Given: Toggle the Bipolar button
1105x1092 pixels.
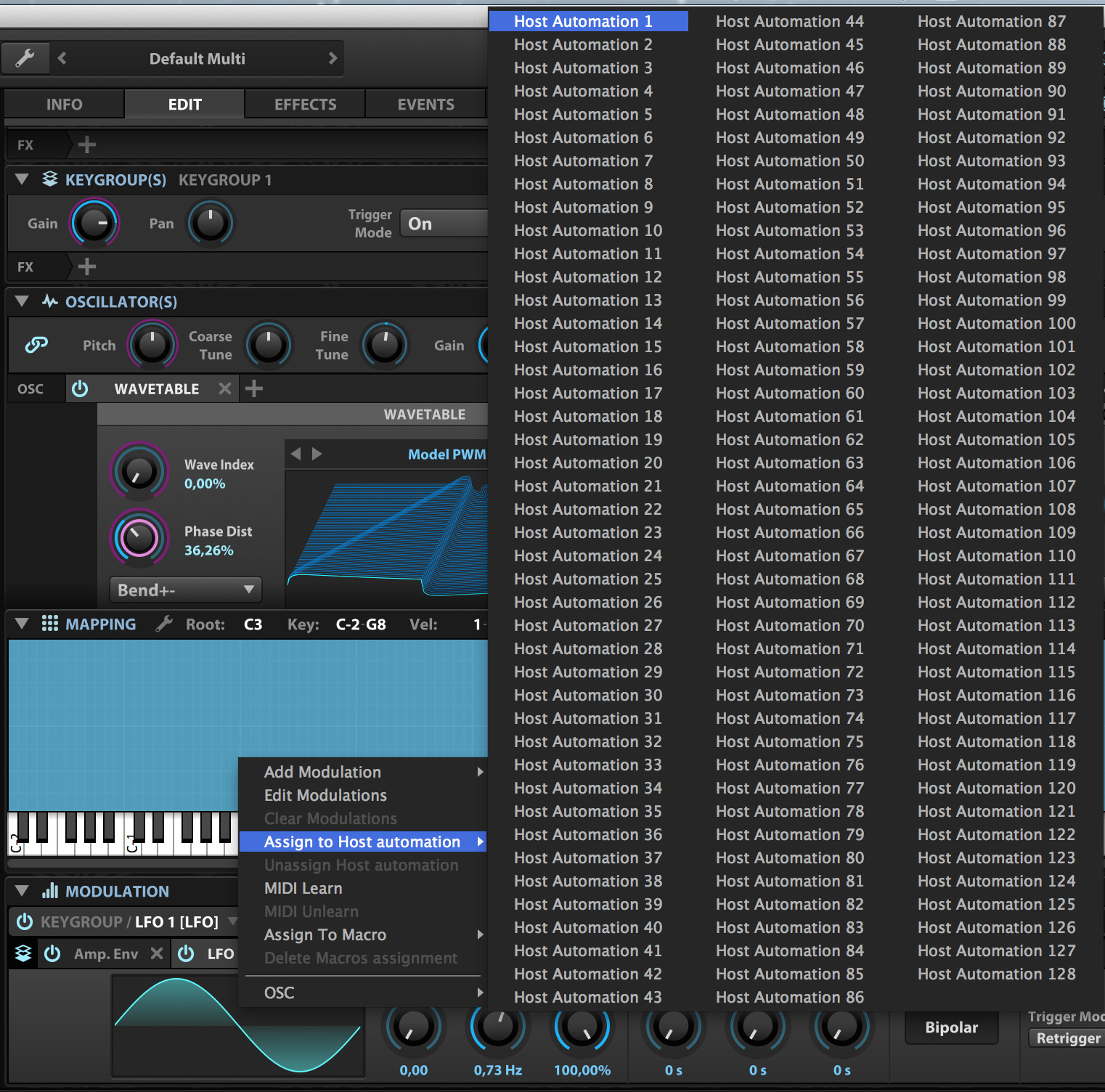Looking at the screenshot, I should [951, 1027].
